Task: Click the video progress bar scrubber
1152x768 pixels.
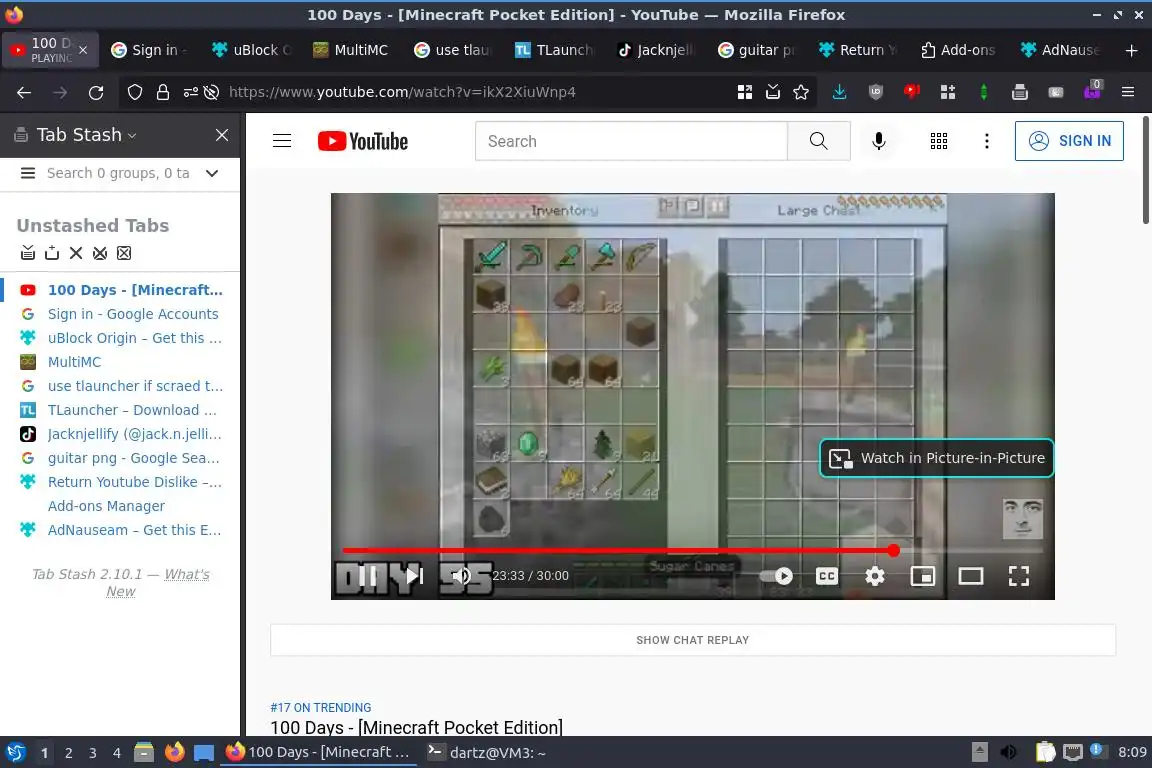Action: [x=893, y=550]
